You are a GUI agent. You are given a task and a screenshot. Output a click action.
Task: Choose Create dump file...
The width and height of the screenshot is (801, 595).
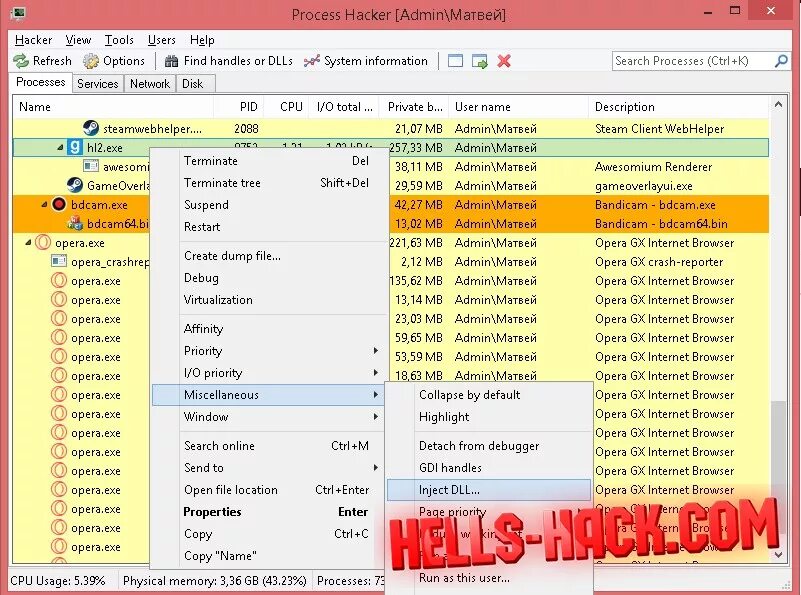coord(270,256)
